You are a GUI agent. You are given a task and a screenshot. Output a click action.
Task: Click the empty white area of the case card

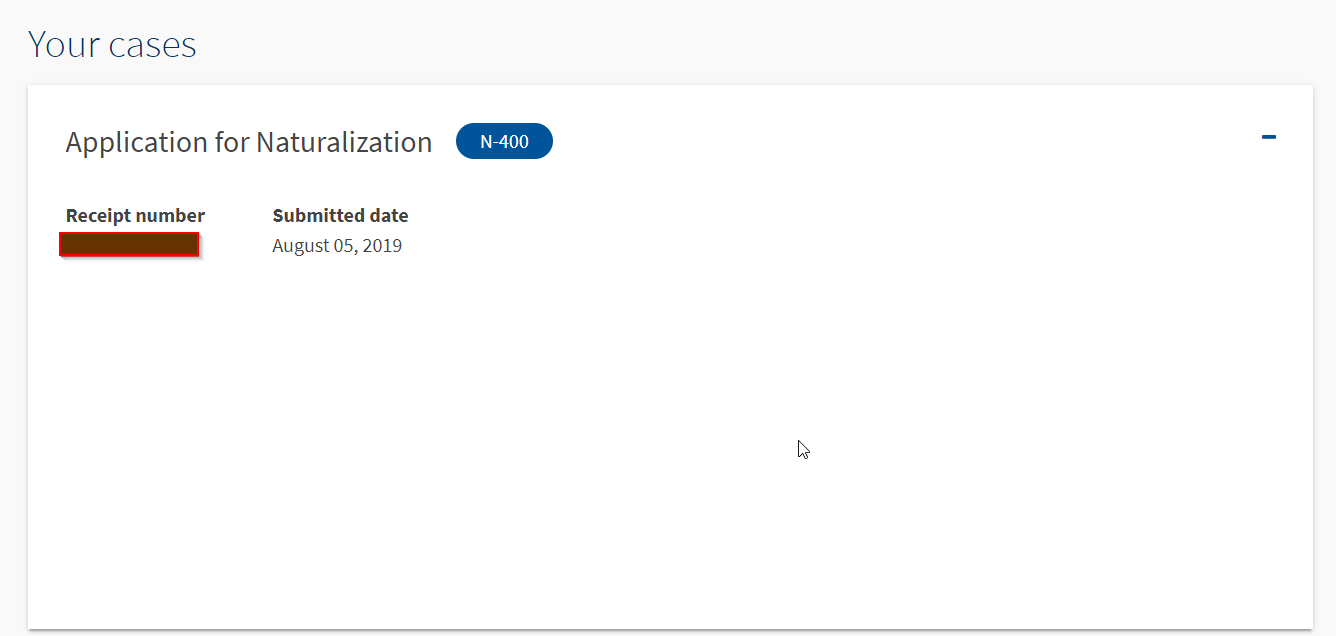670,450
